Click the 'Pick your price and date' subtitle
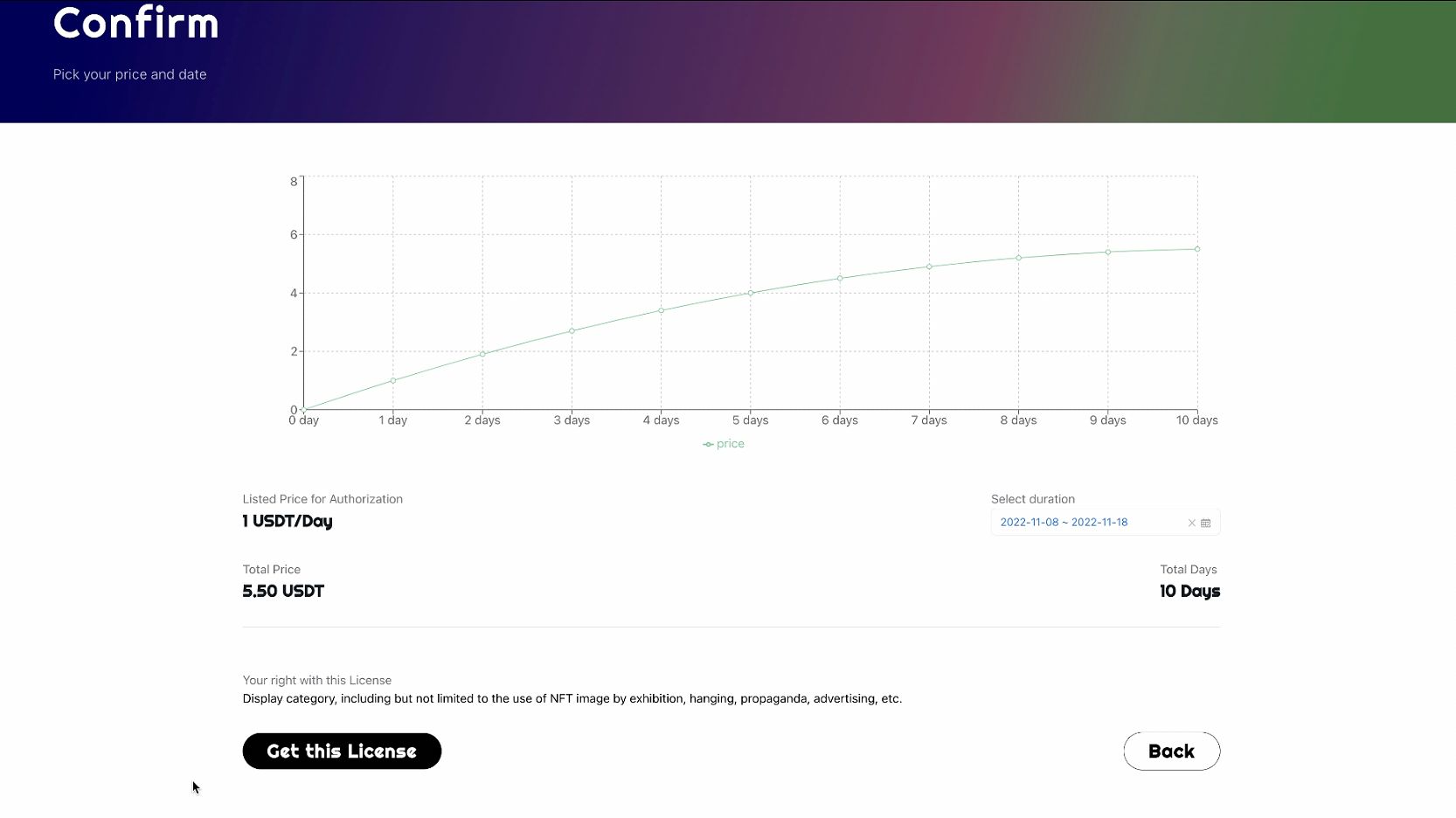 [x=130, y=74]
